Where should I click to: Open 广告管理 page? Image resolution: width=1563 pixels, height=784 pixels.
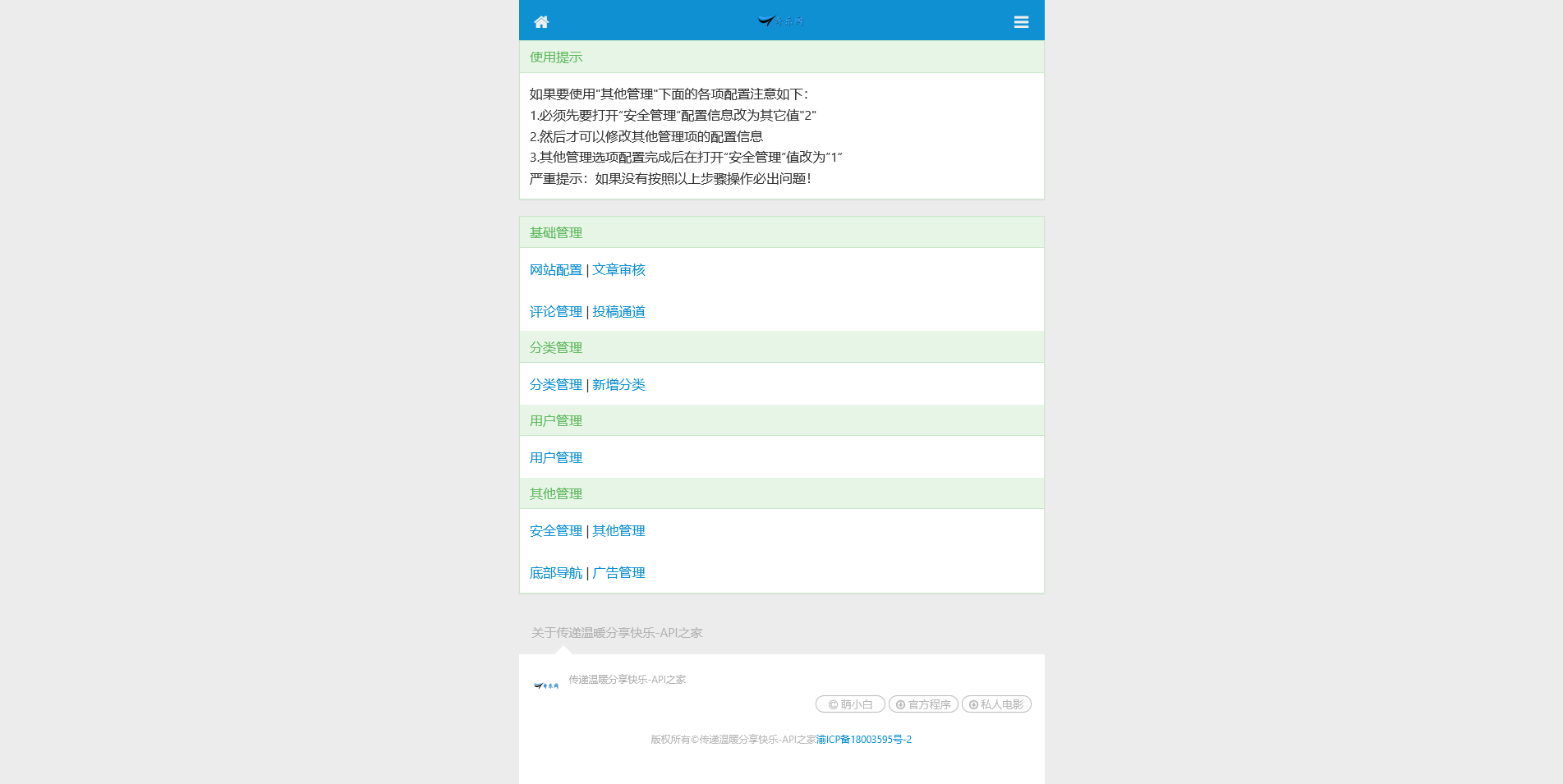pos(618,573)
